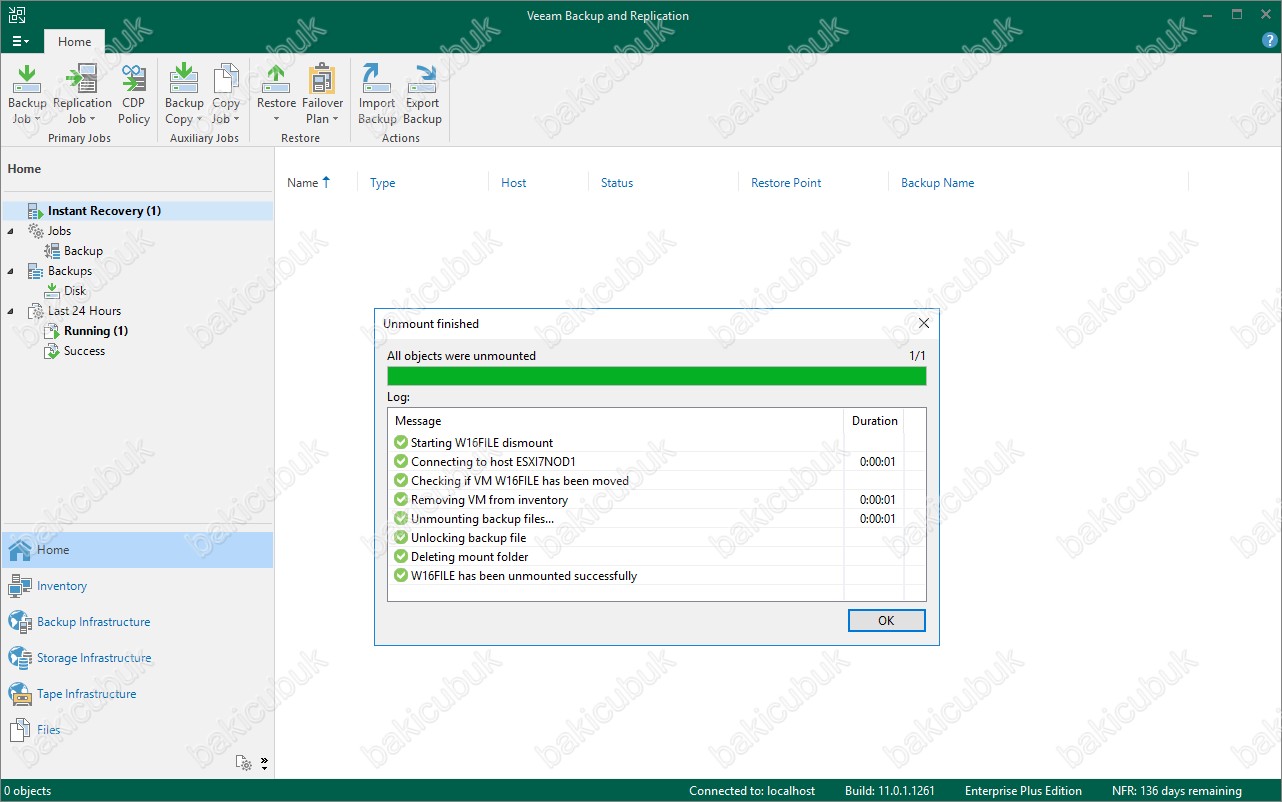Select 'Unlocking backup file' log entry
The height and width of the screenshot is (802, 1282).
pos(656,538)
